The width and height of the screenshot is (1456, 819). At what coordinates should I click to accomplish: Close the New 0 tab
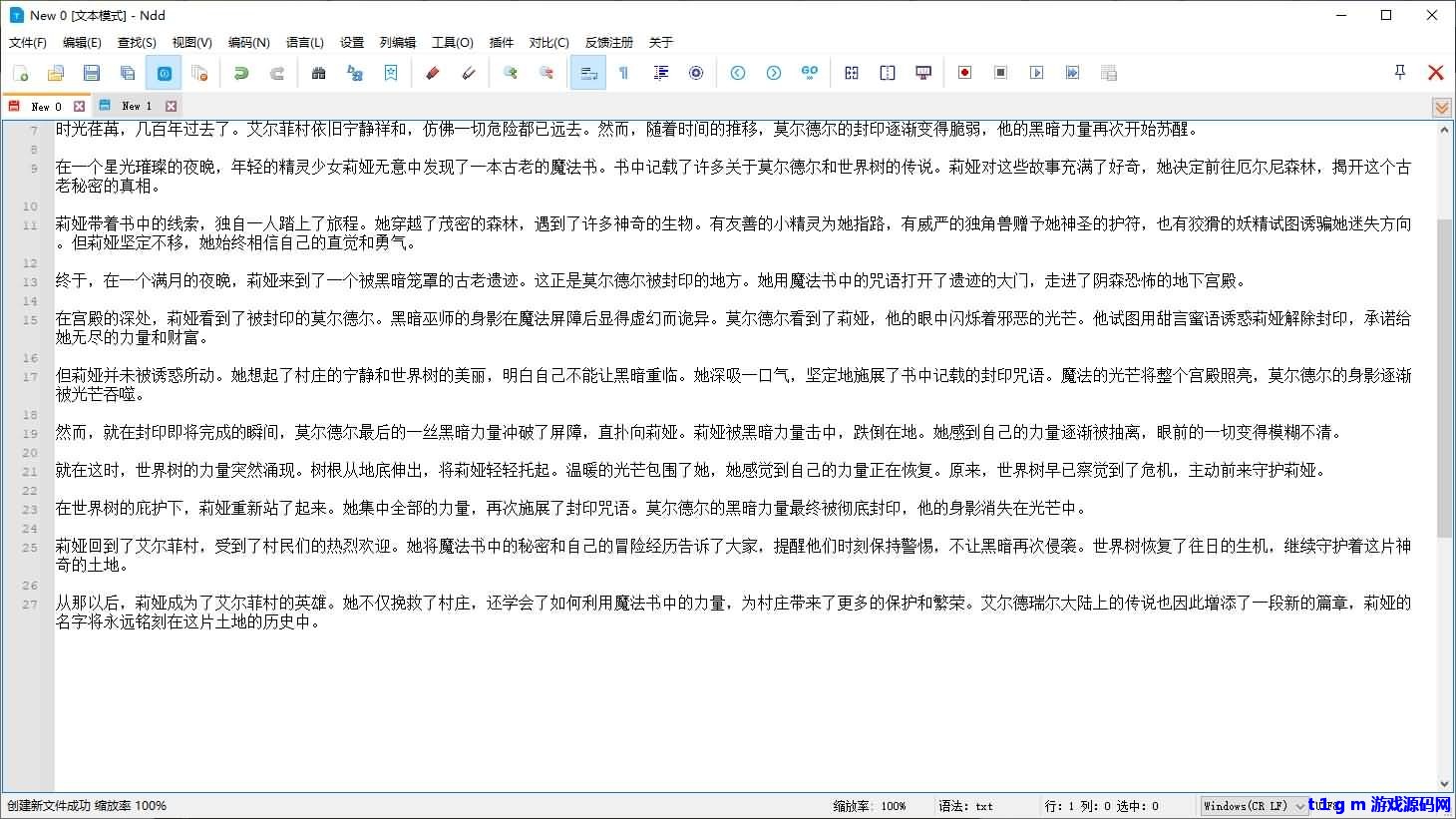80,106
